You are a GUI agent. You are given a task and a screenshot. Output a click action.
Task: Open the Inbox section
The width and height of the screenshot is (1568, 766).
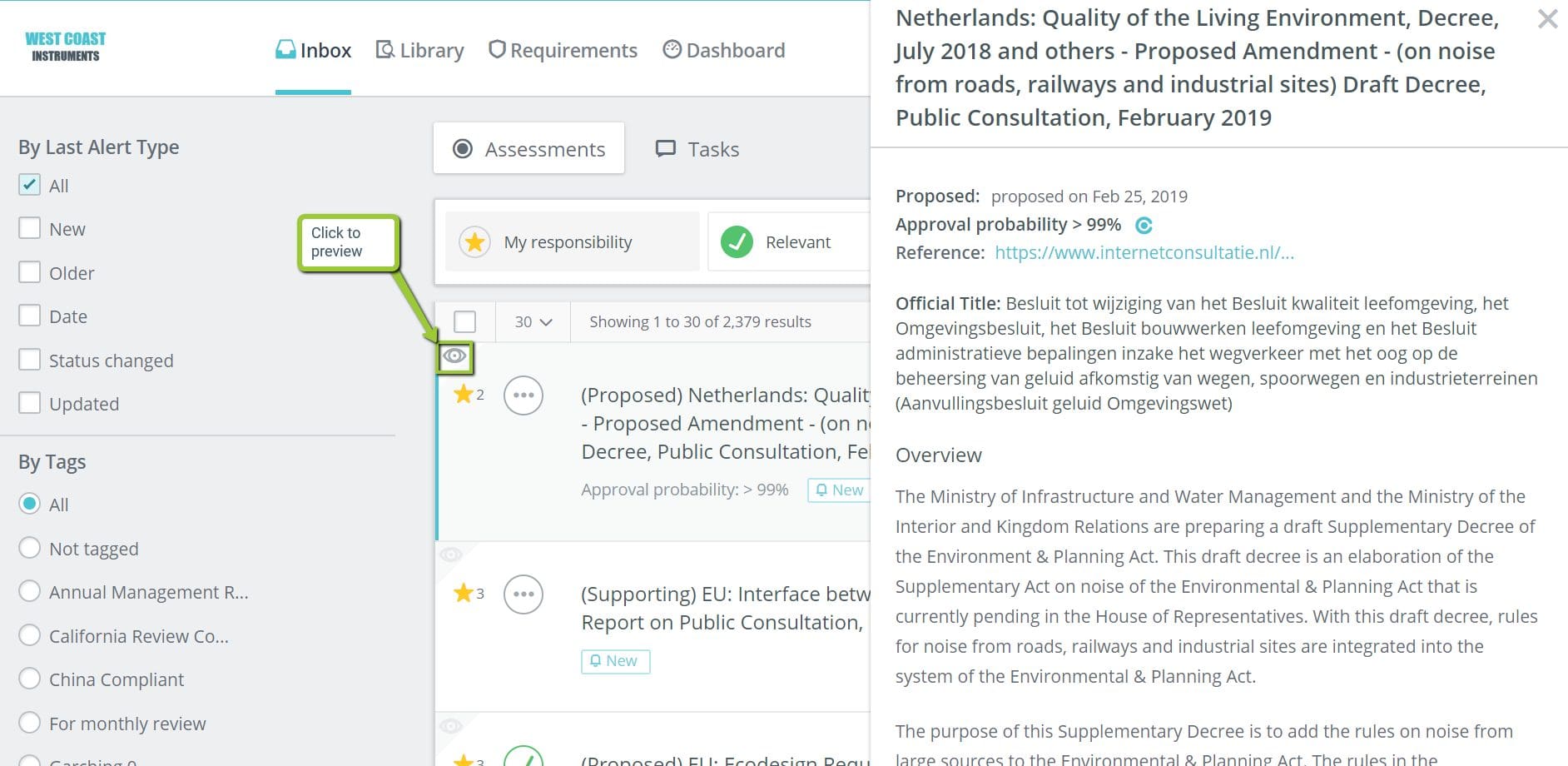[x=313, y=50]
